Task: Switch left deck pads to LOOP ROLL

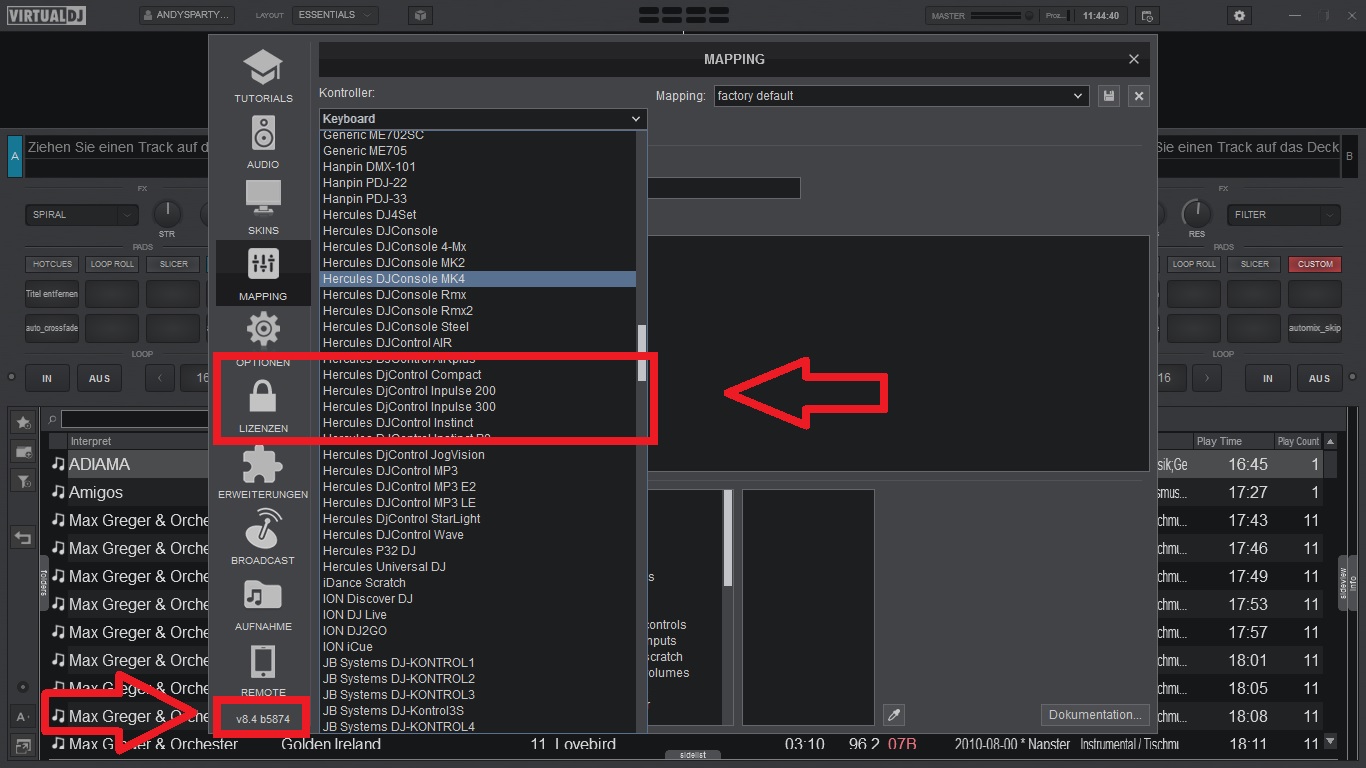Action: pyautogui.click(x=112, y=264)
